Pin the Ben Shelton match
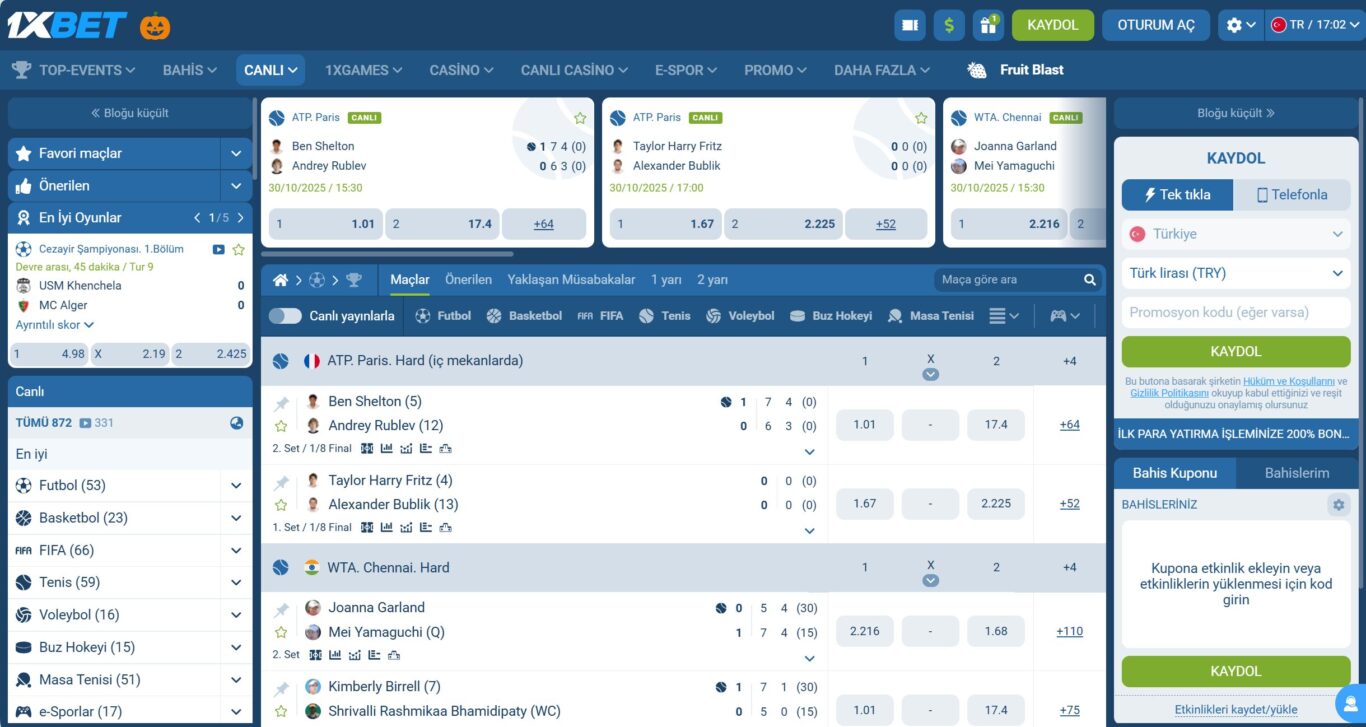Image resolution: width=1366 pixels, height=727 pixels. click(x=282, y=403)
